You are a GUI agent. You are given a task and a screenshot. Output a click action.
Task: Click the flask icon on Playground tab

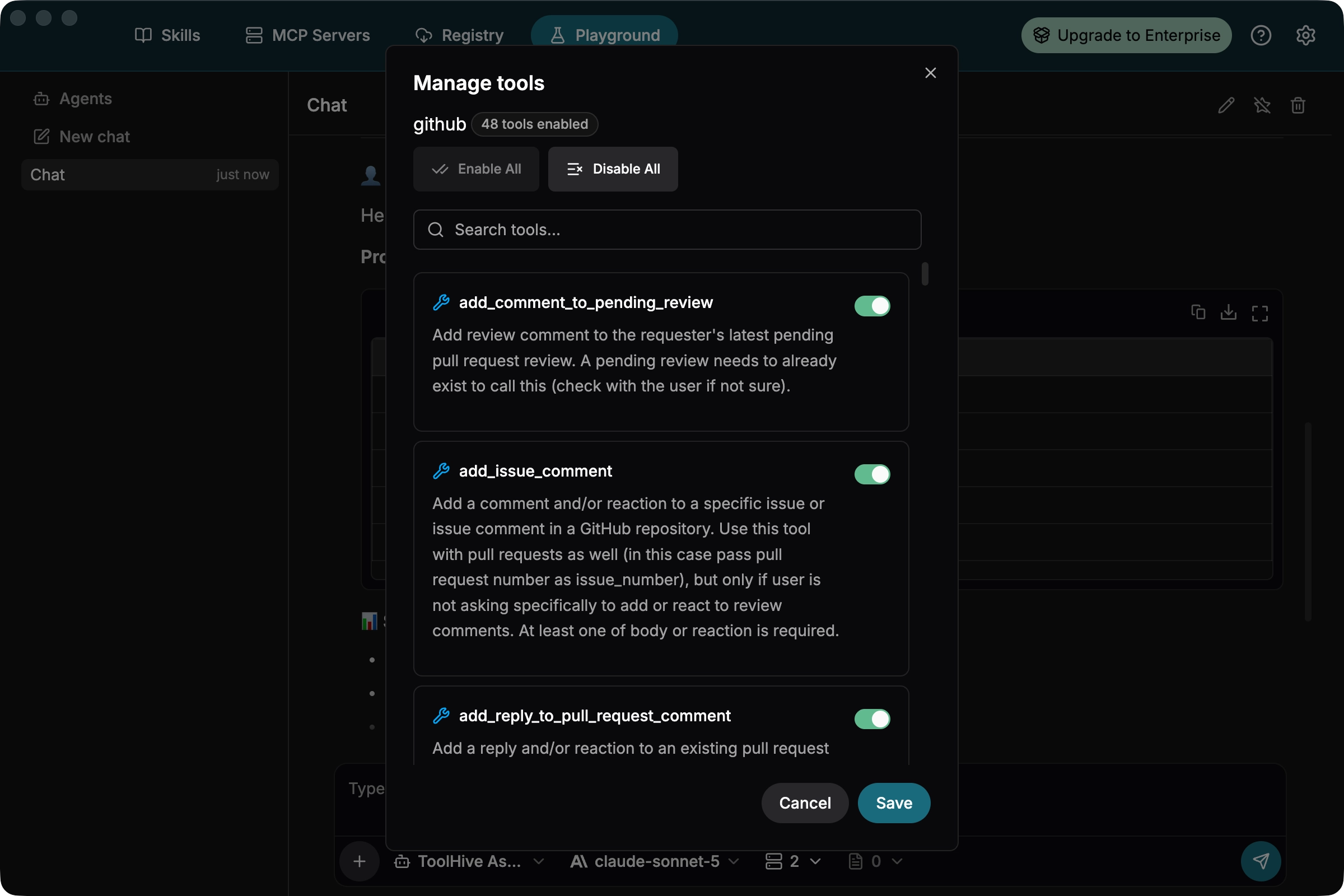pyautogui.click(x=557, y=35)
